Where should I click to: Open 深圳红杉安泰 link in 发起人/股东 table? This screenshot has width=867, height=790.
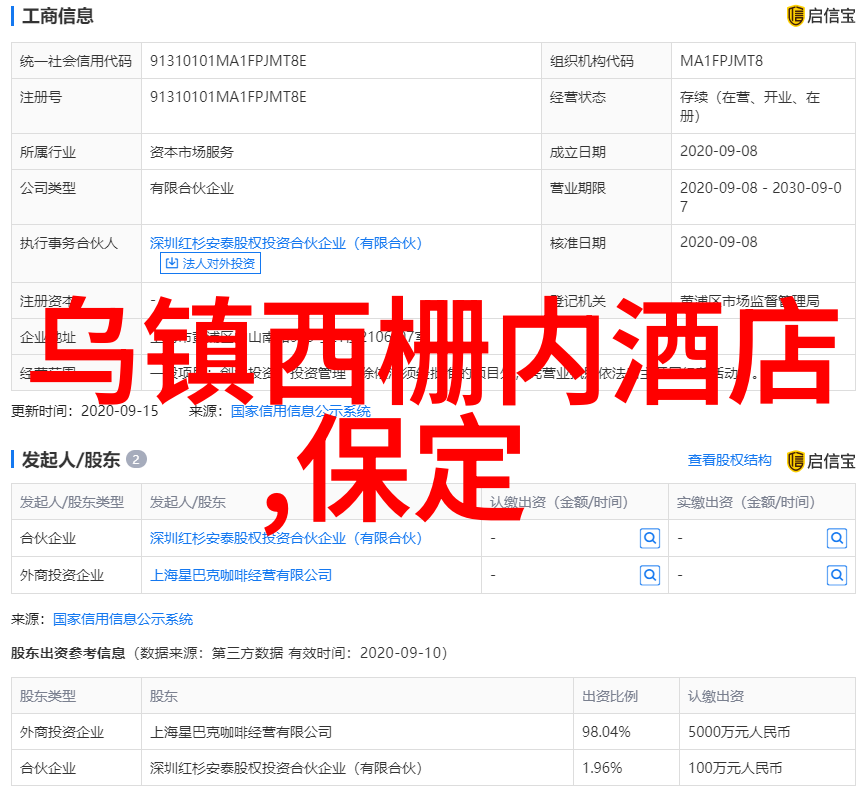[x=286, y=538]
